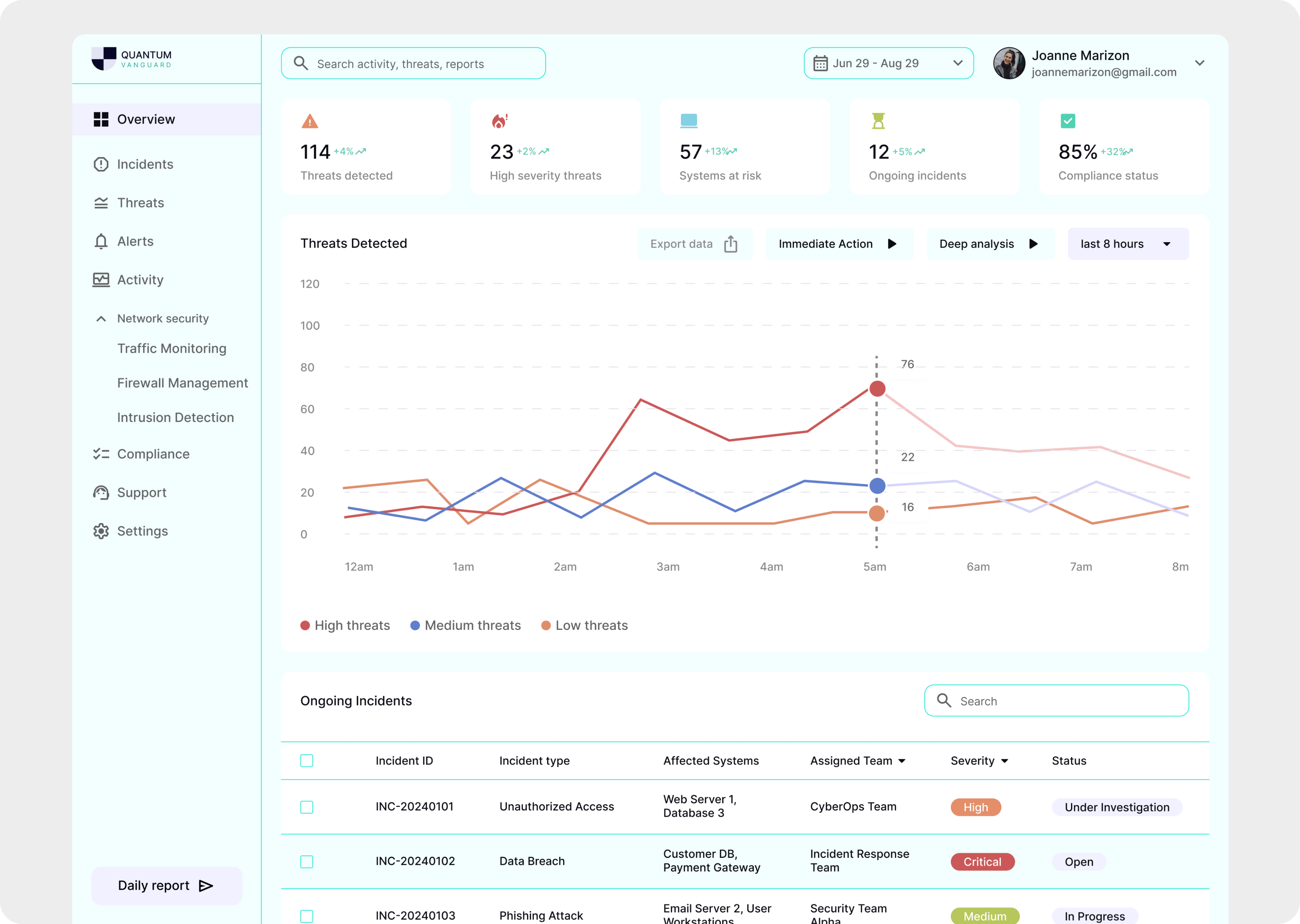
Task: Click the Incident ID column header
Action: point(404,761)
